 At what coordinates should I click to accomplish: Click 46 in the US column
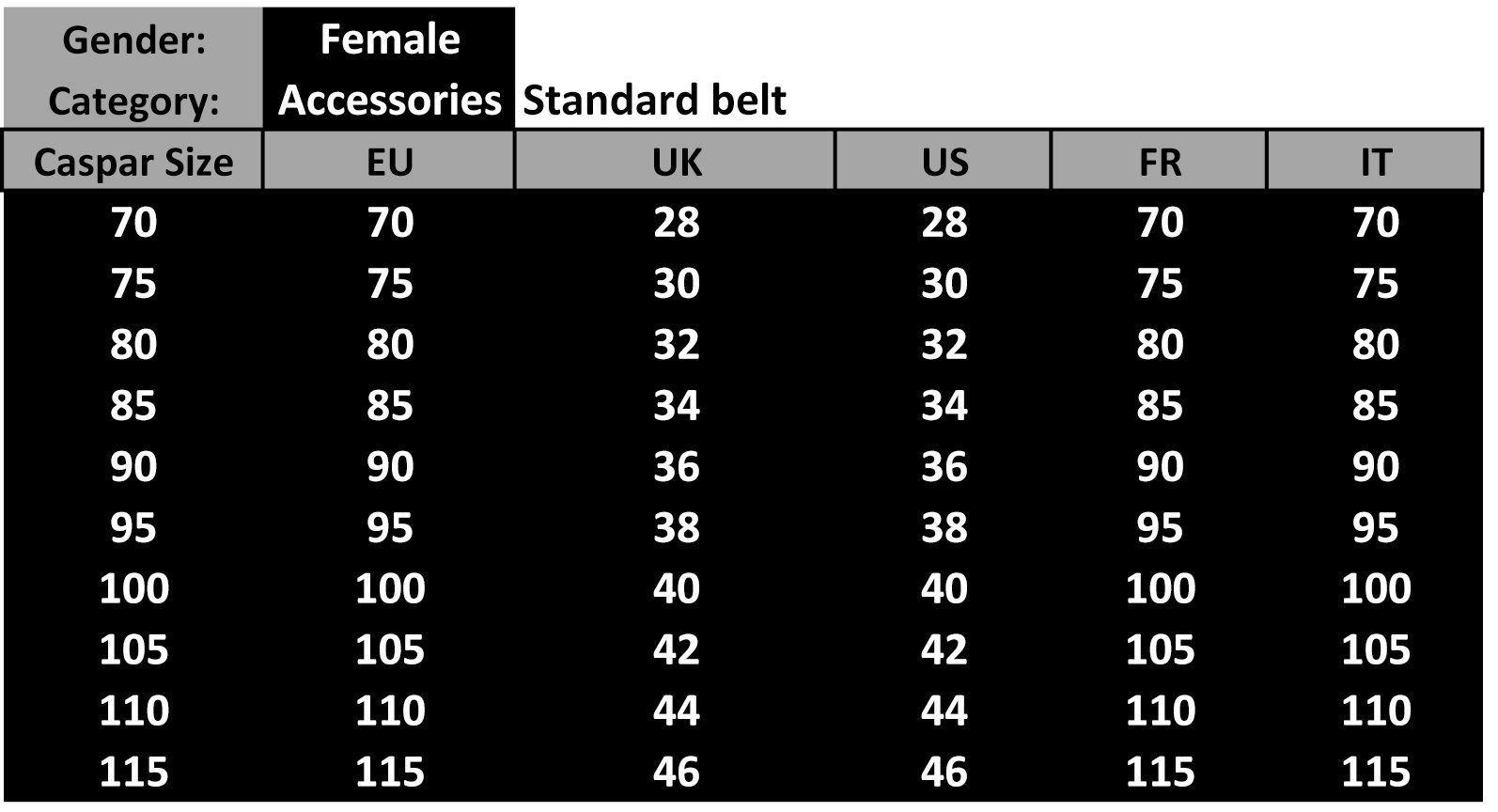pos(944,772)
